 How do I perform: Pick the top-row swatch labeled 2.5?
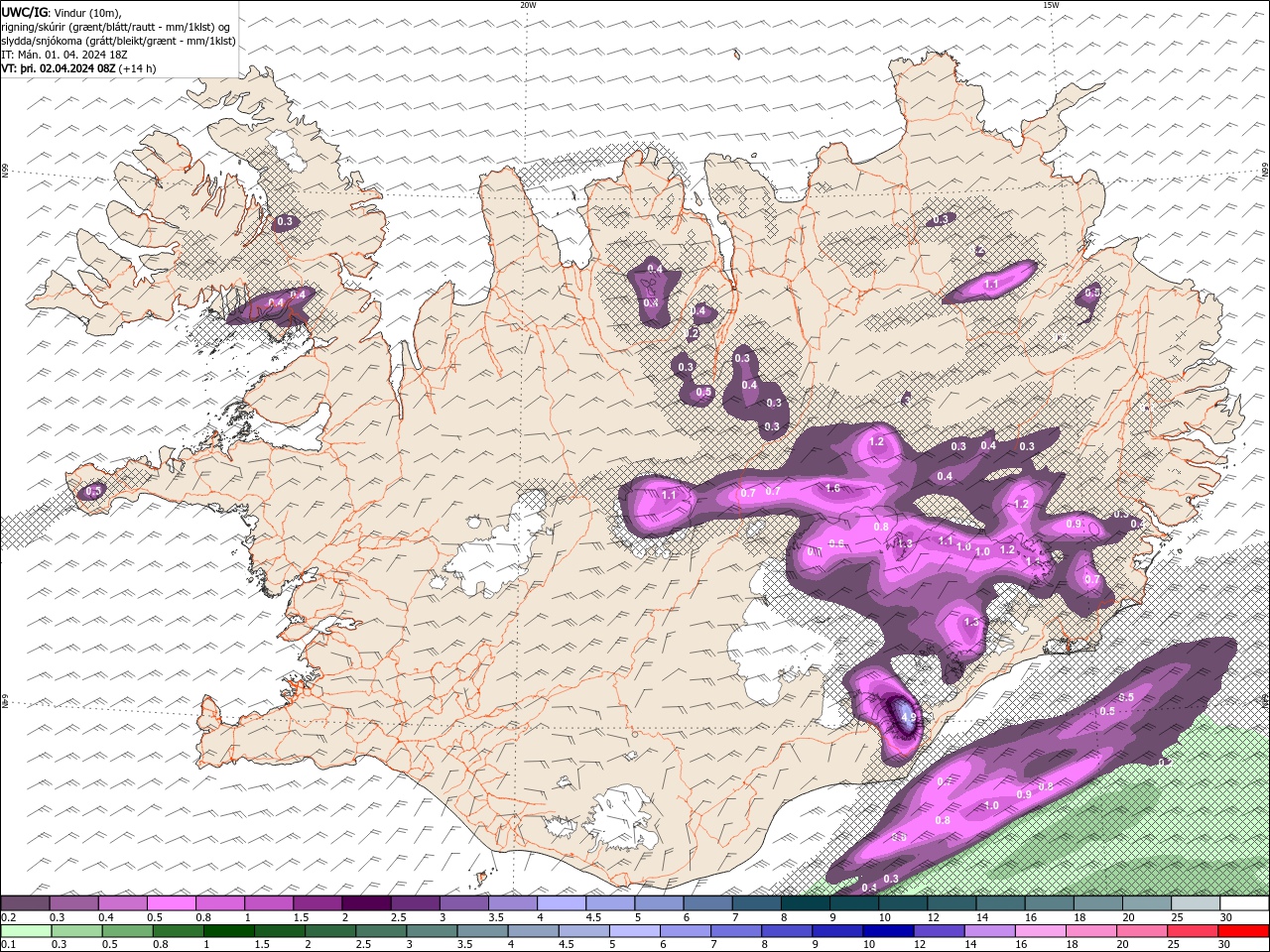coord(415,903)
